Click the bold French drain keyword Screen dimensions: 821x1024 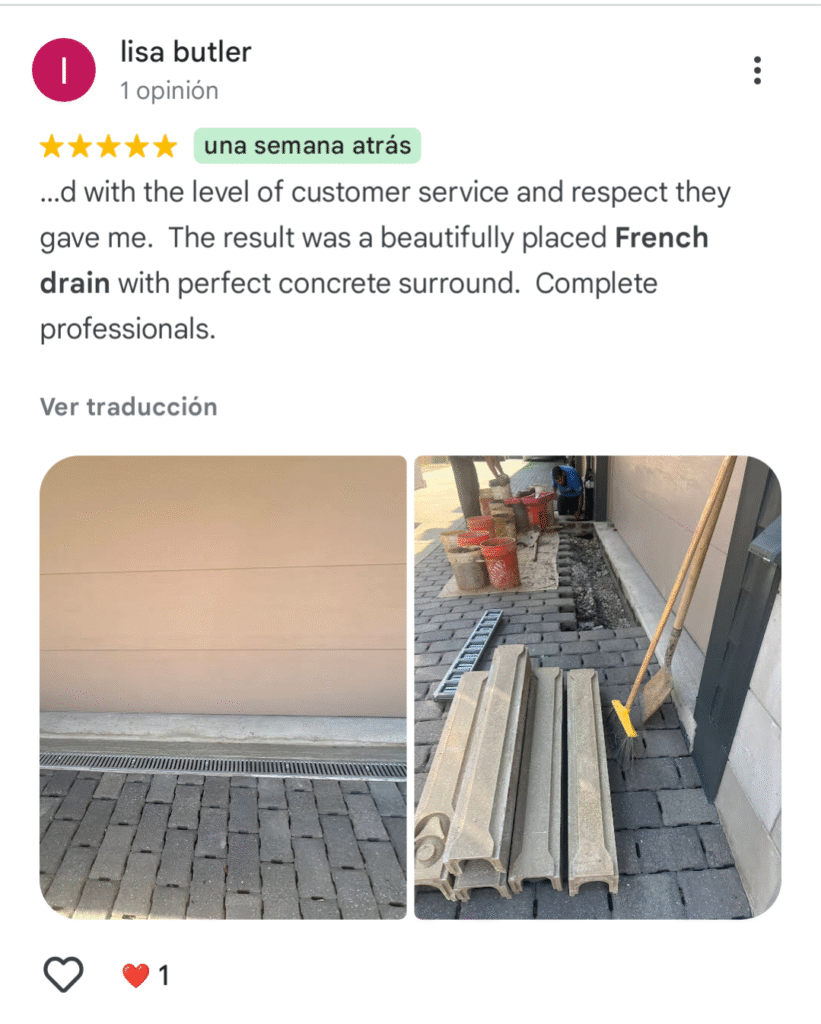tap(374, 261)
